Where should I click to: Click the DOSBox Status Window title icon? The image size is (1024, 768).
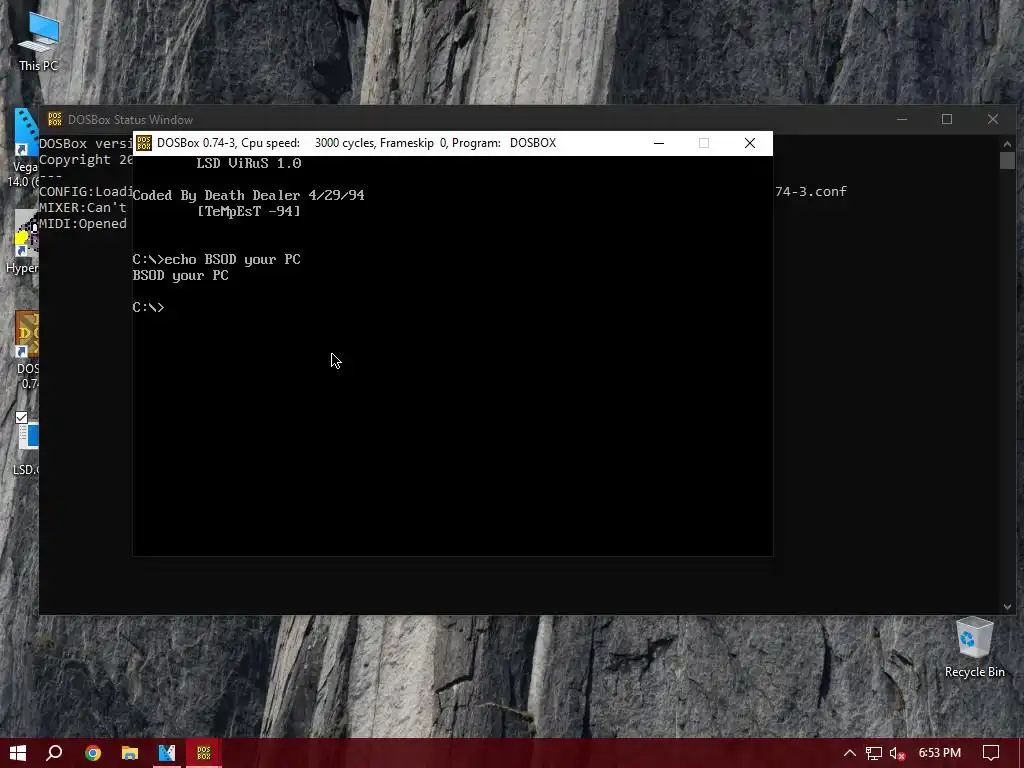coord(55,119)
